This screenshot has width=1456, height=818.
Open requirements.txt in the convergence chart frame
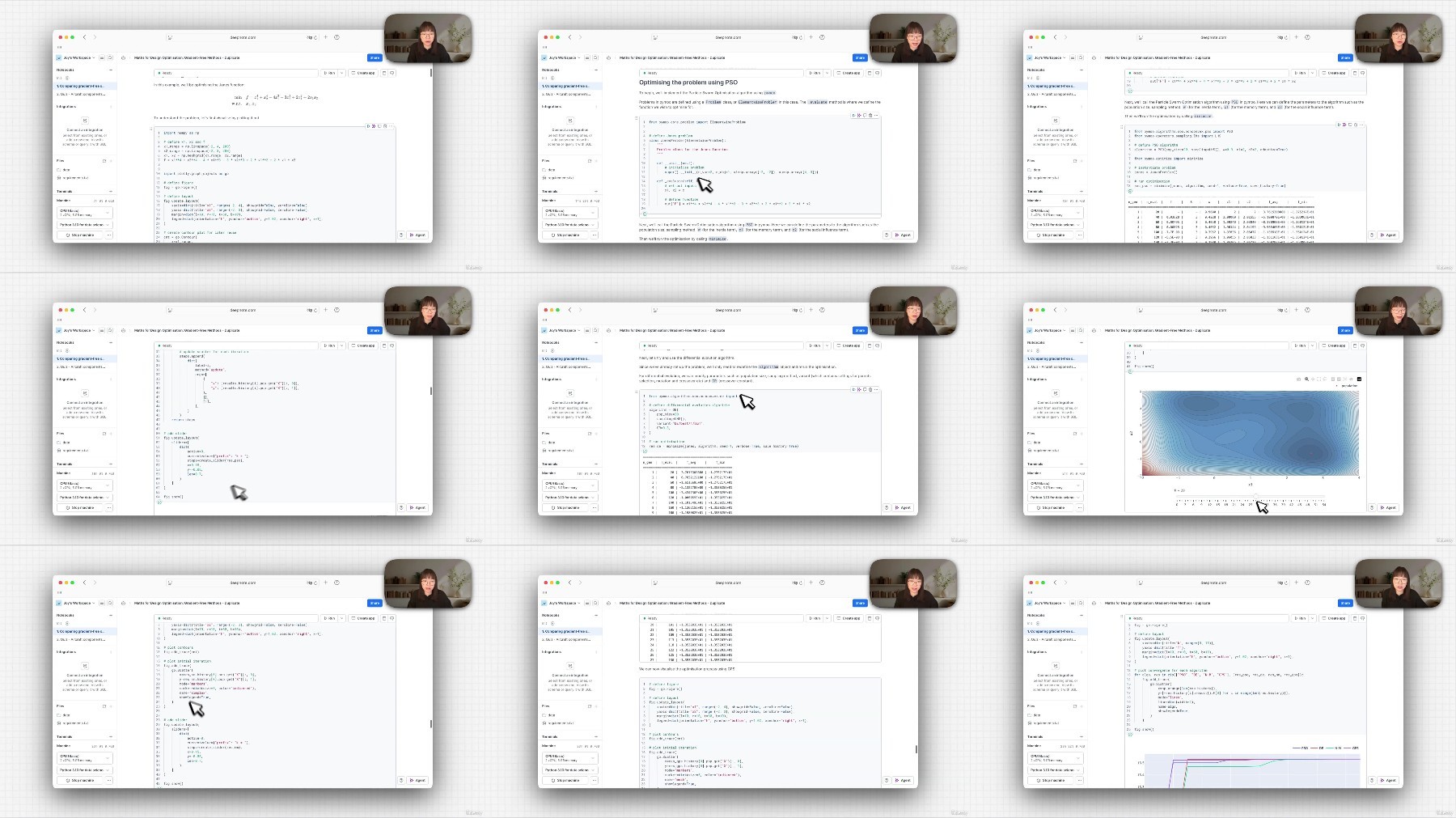[x=1044, y=723]
